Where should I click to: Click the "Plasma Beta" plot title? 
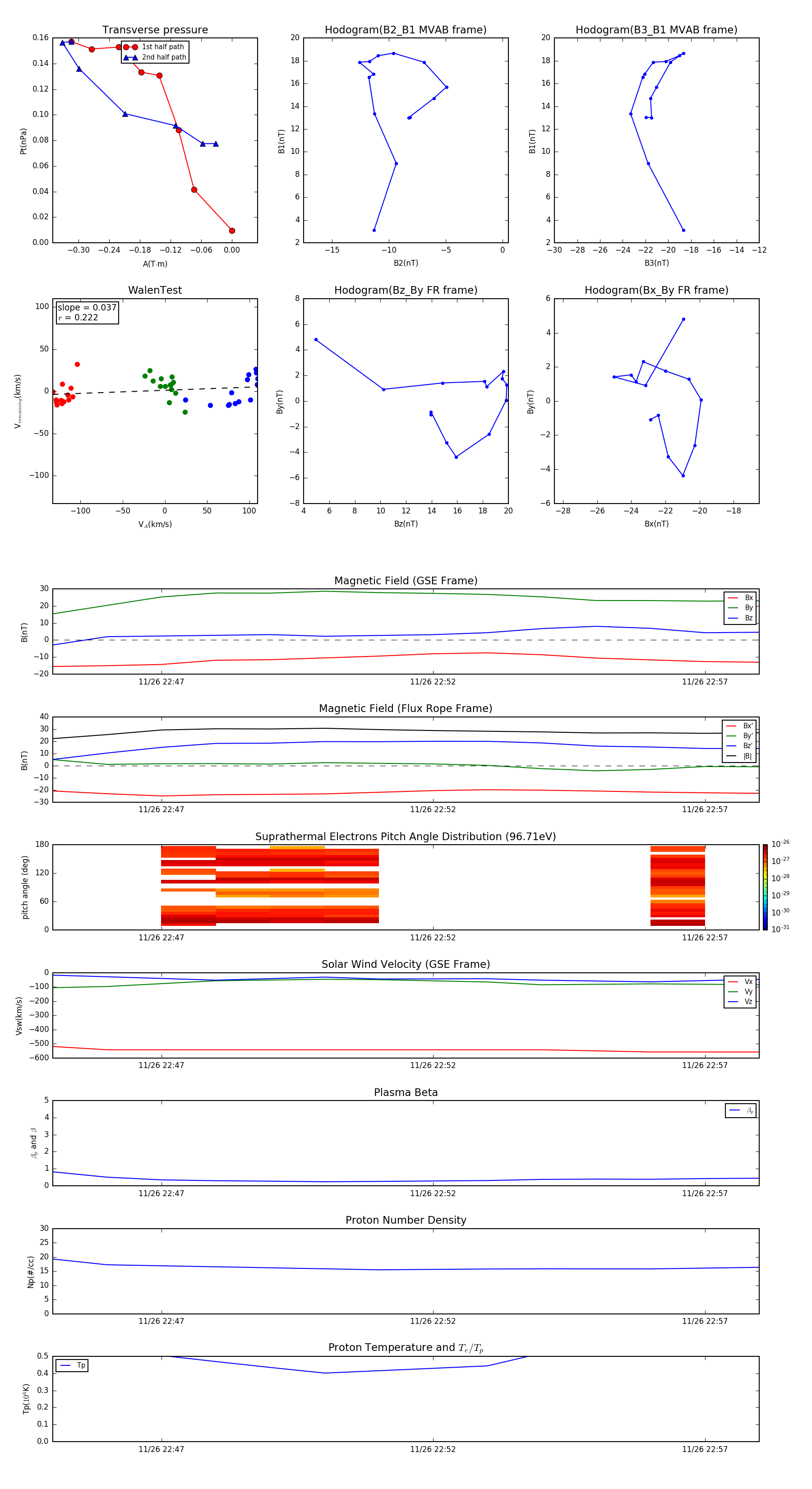[406, 1092]
